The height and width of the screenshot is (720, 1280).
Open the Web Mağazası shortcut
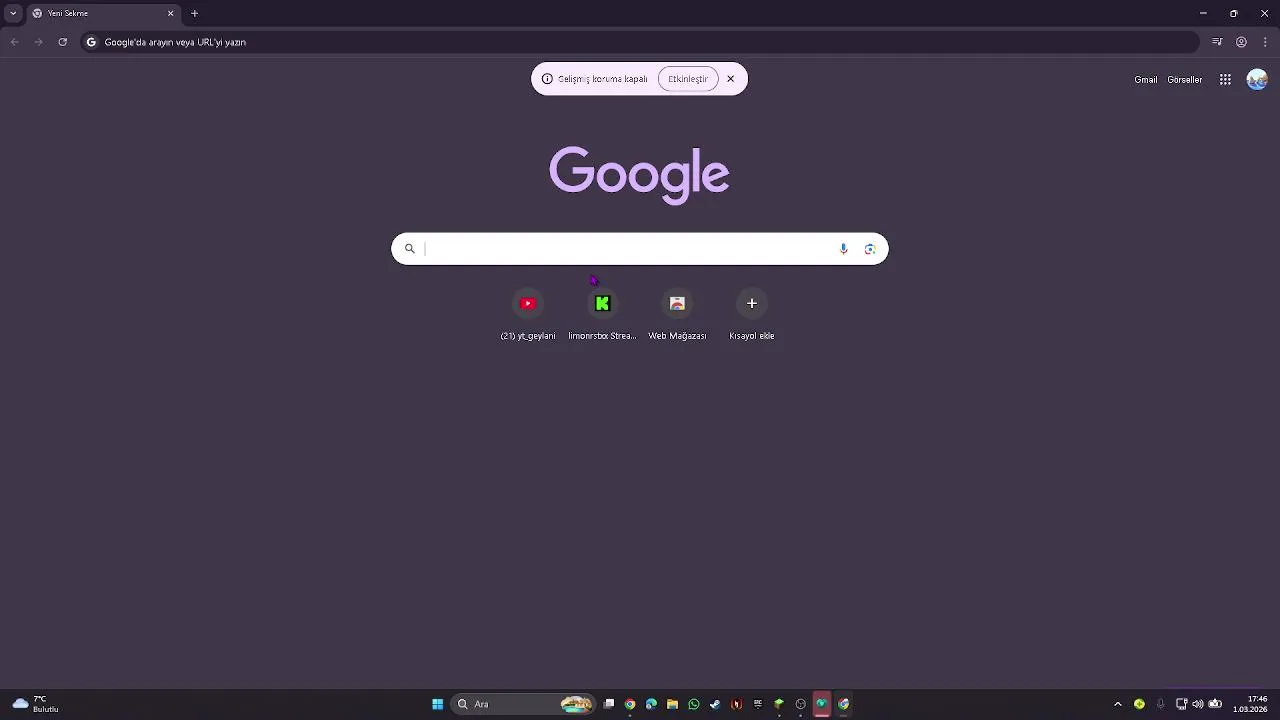click(x=677, y=314)
